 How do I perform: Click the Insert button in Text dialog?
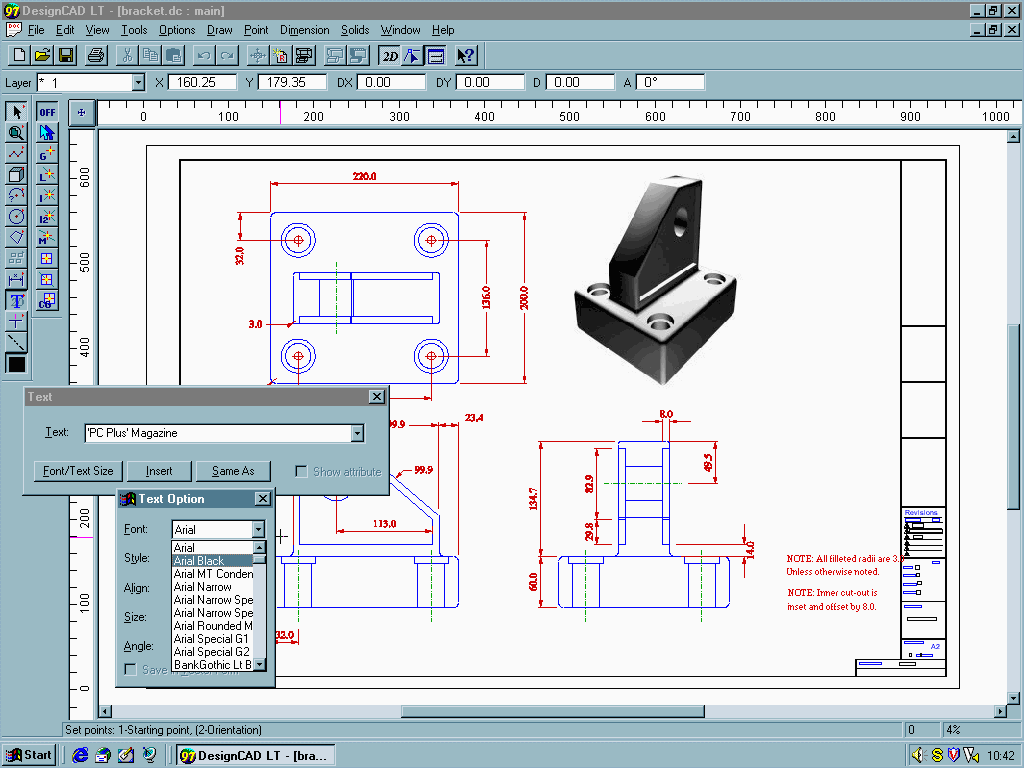pos(159,471)
